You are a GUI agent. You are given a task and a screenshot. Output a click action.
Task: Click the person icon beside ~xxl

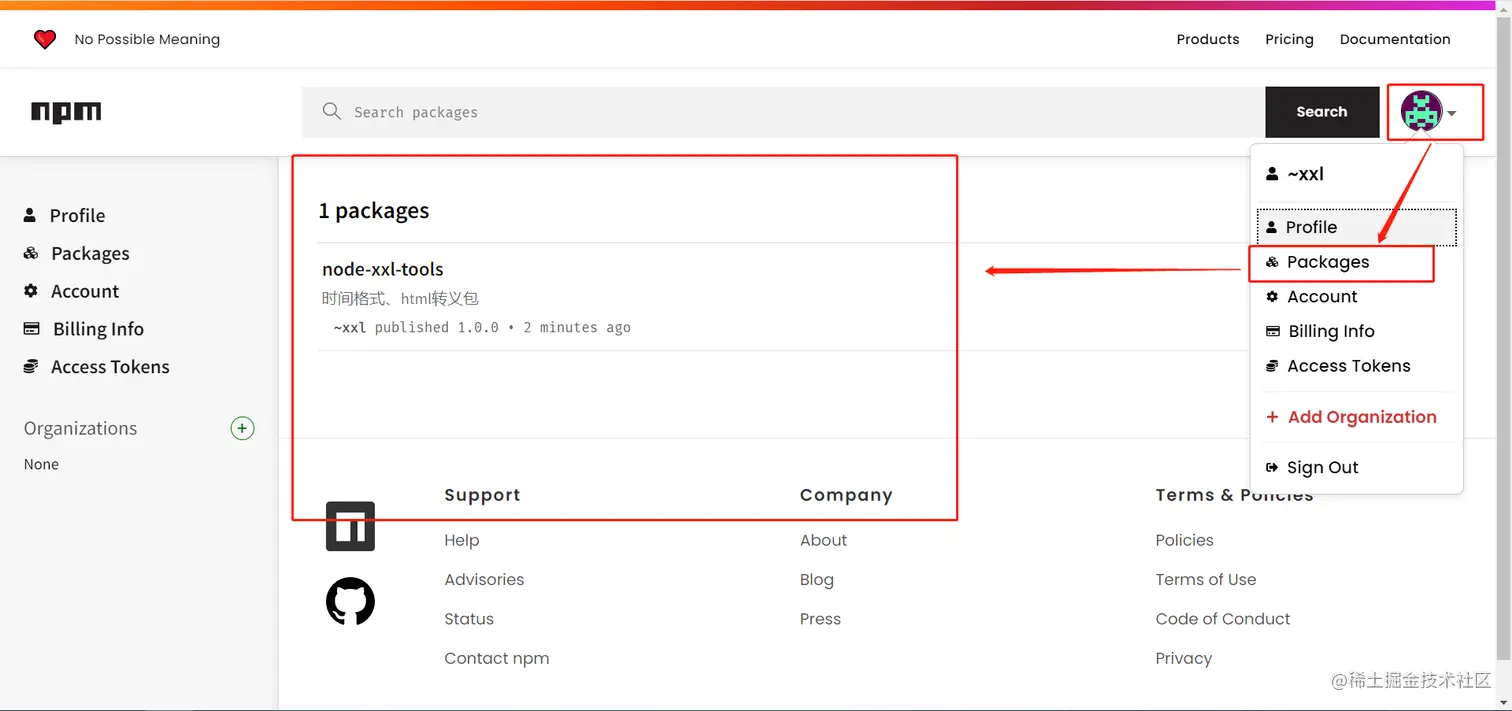pos(1272,174)
